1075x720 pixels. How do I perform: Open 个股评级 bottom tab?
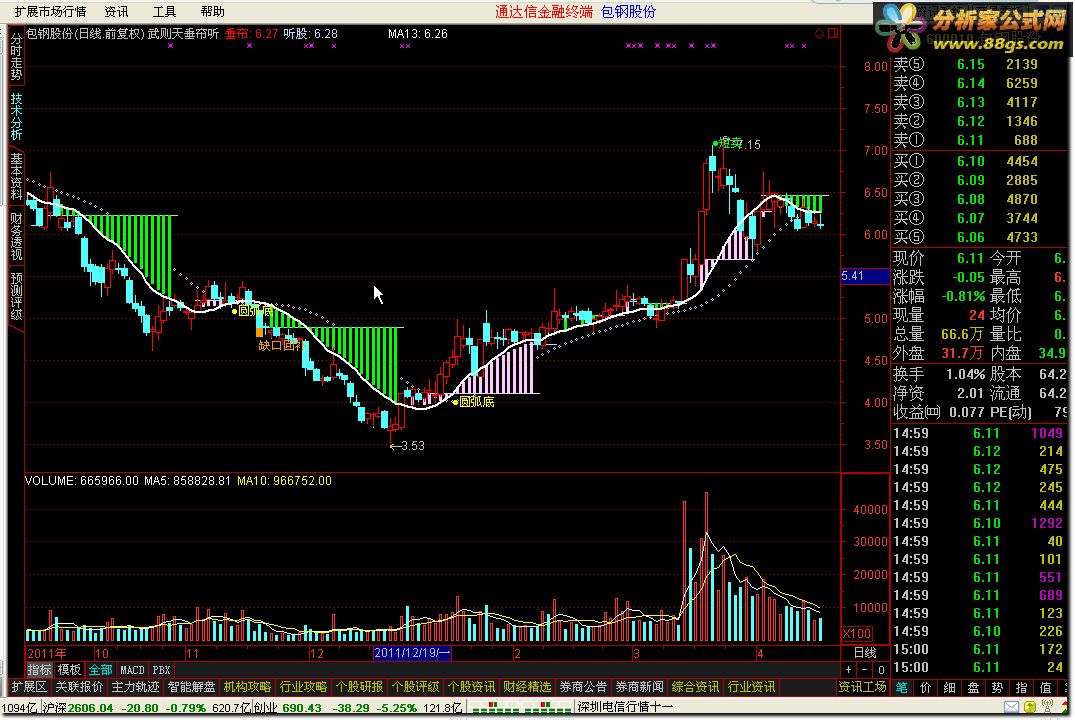pos(415,687)
